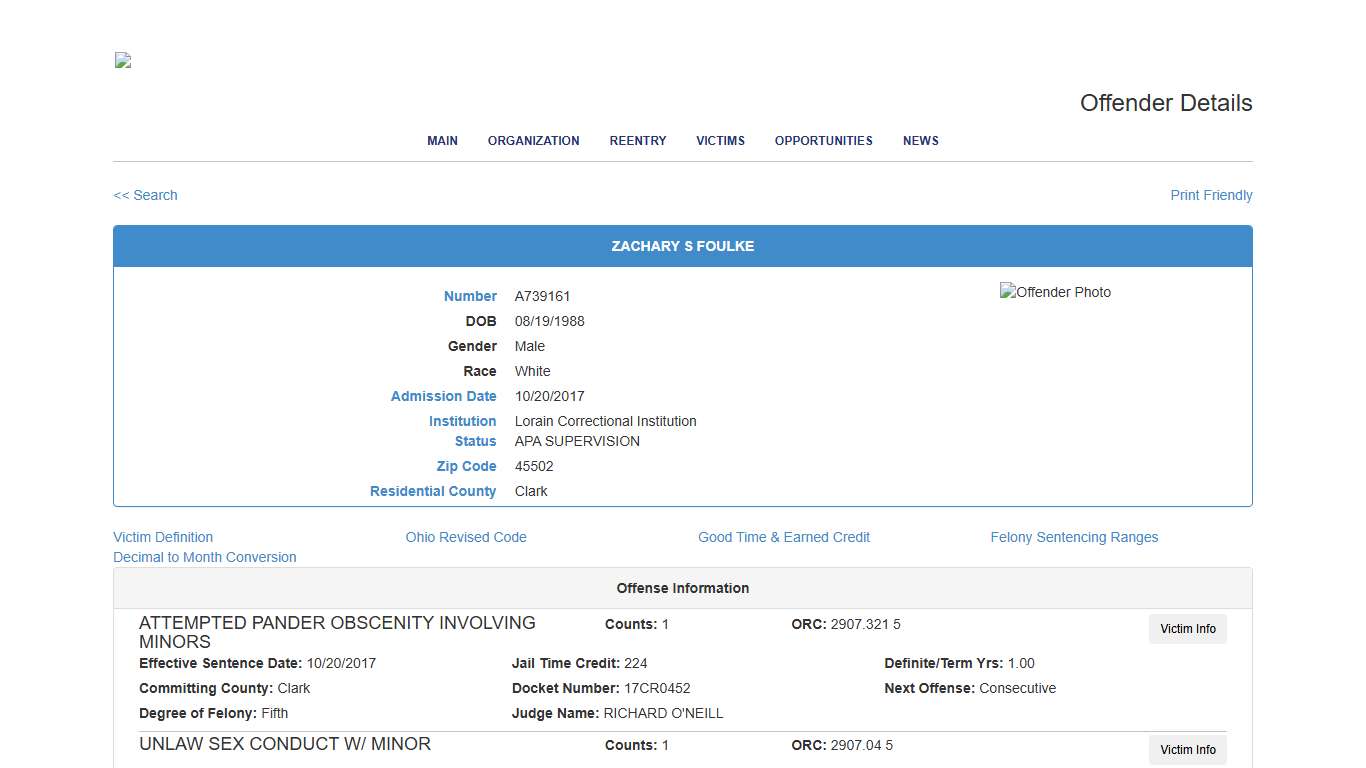
Task: Open the Zip Code definition link
Action: click(466, 466)
